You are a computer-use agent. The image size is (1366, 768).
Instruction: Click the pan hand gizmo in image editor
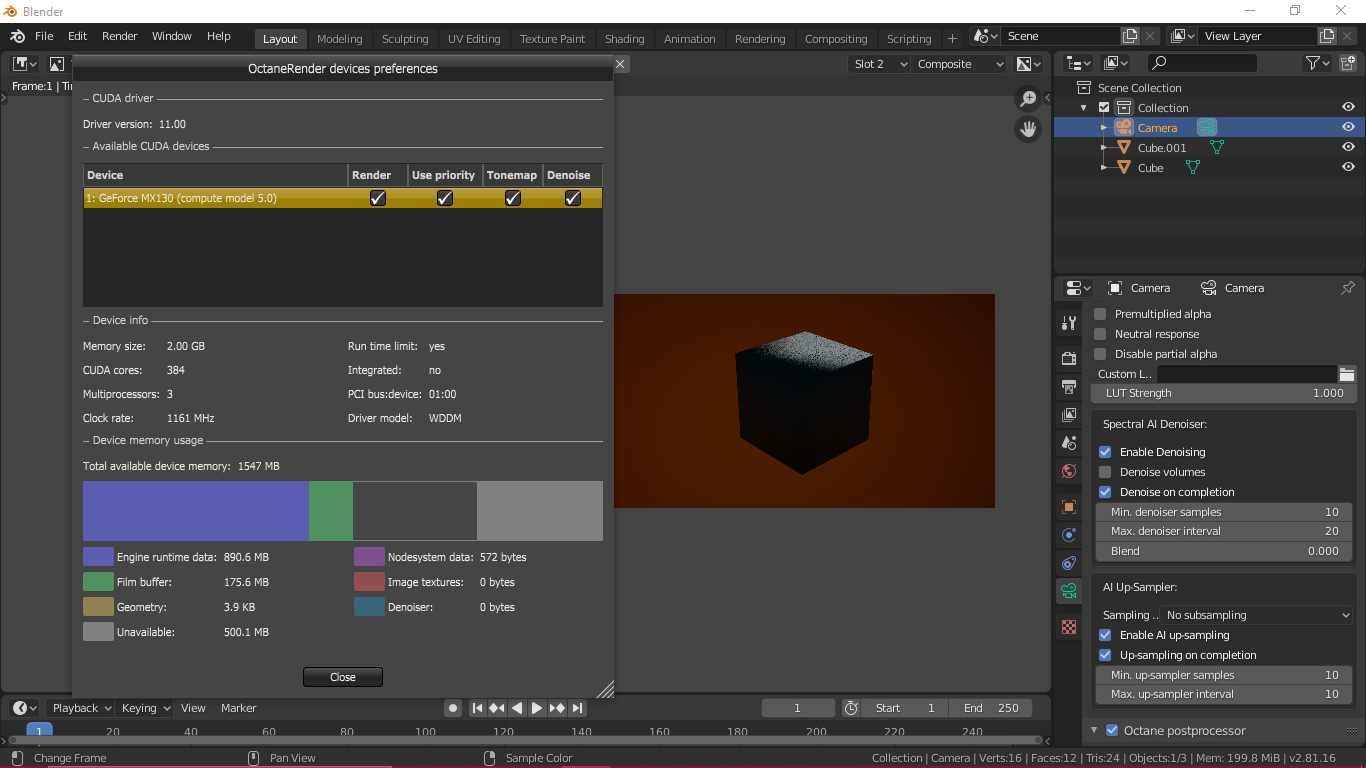pos(1028,129)
